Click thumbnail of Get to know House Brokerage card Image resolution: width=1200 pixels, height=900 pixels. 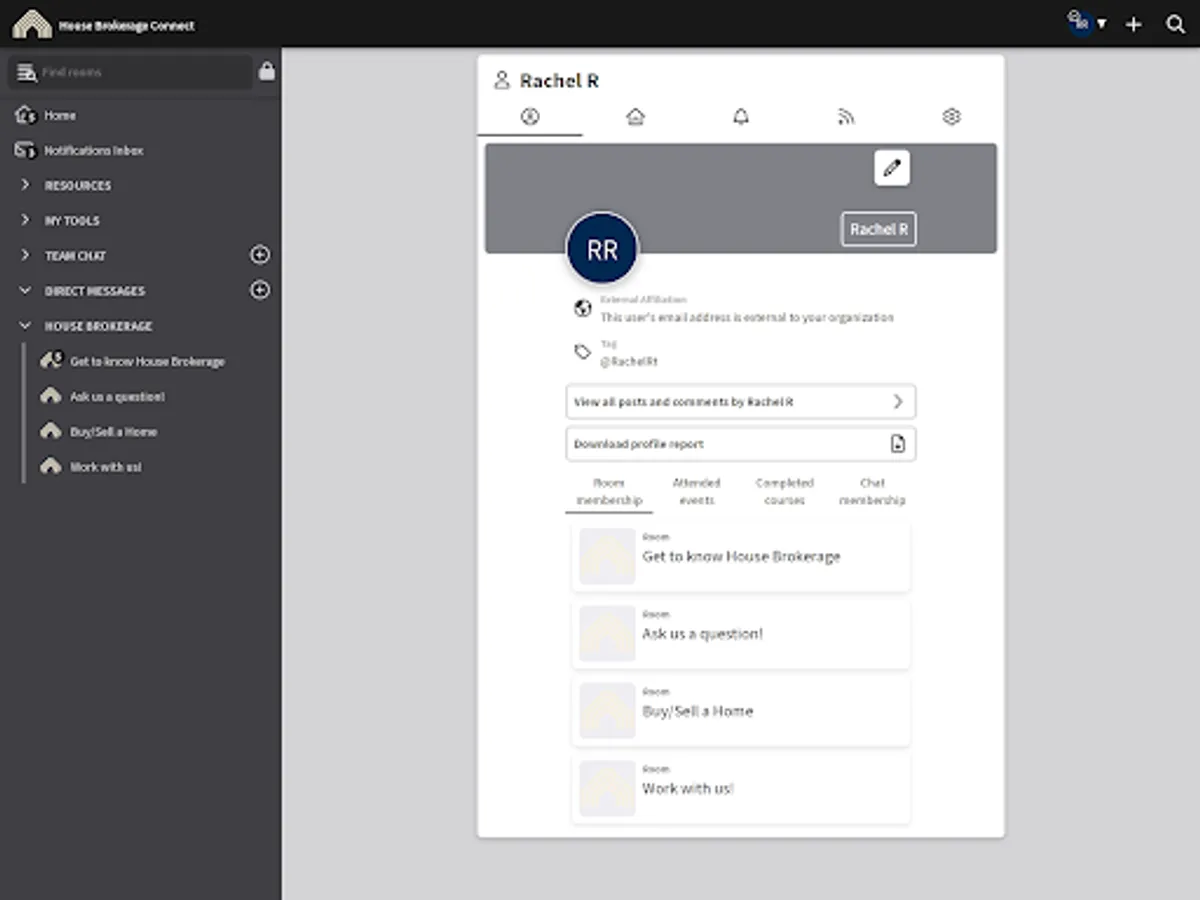pos(607,556)
